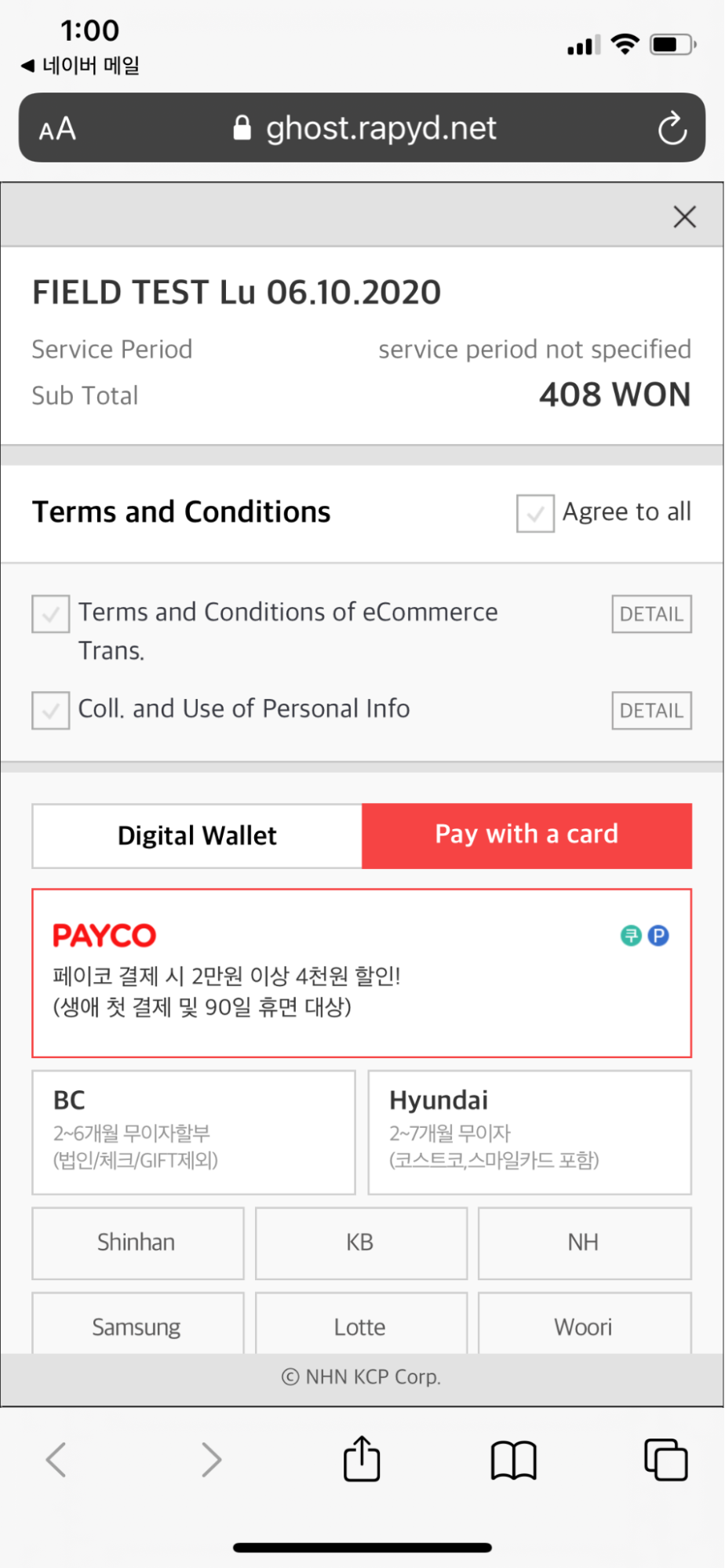The width and height of the screenshot is (725, 1568).
Task: Tap the Safari share icon
Action: (362, 1459)
